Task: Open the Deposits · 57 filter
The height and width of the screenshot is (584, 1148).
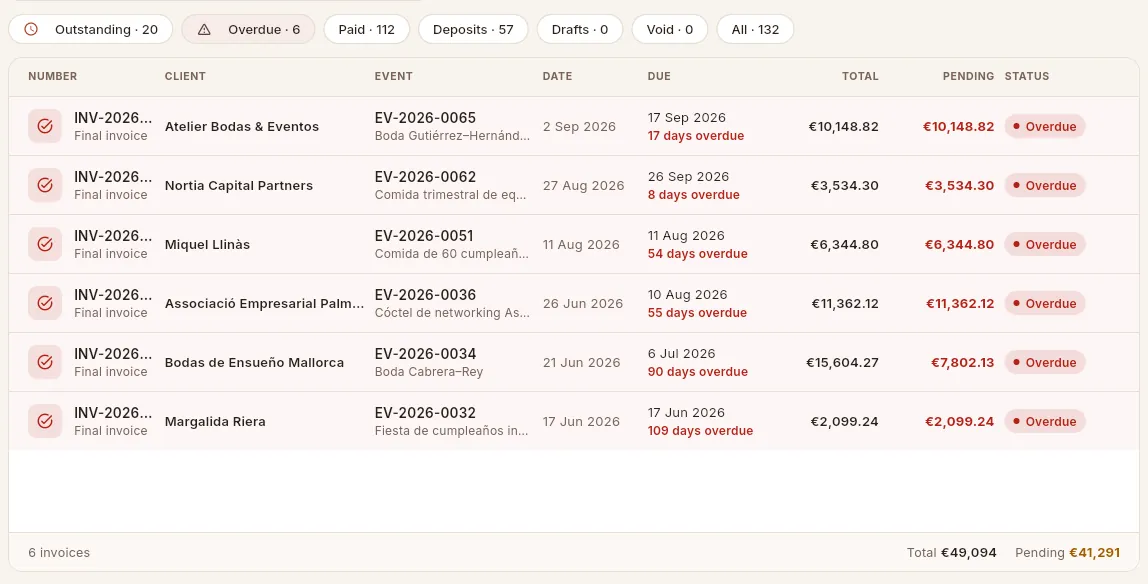Action: 473,29
